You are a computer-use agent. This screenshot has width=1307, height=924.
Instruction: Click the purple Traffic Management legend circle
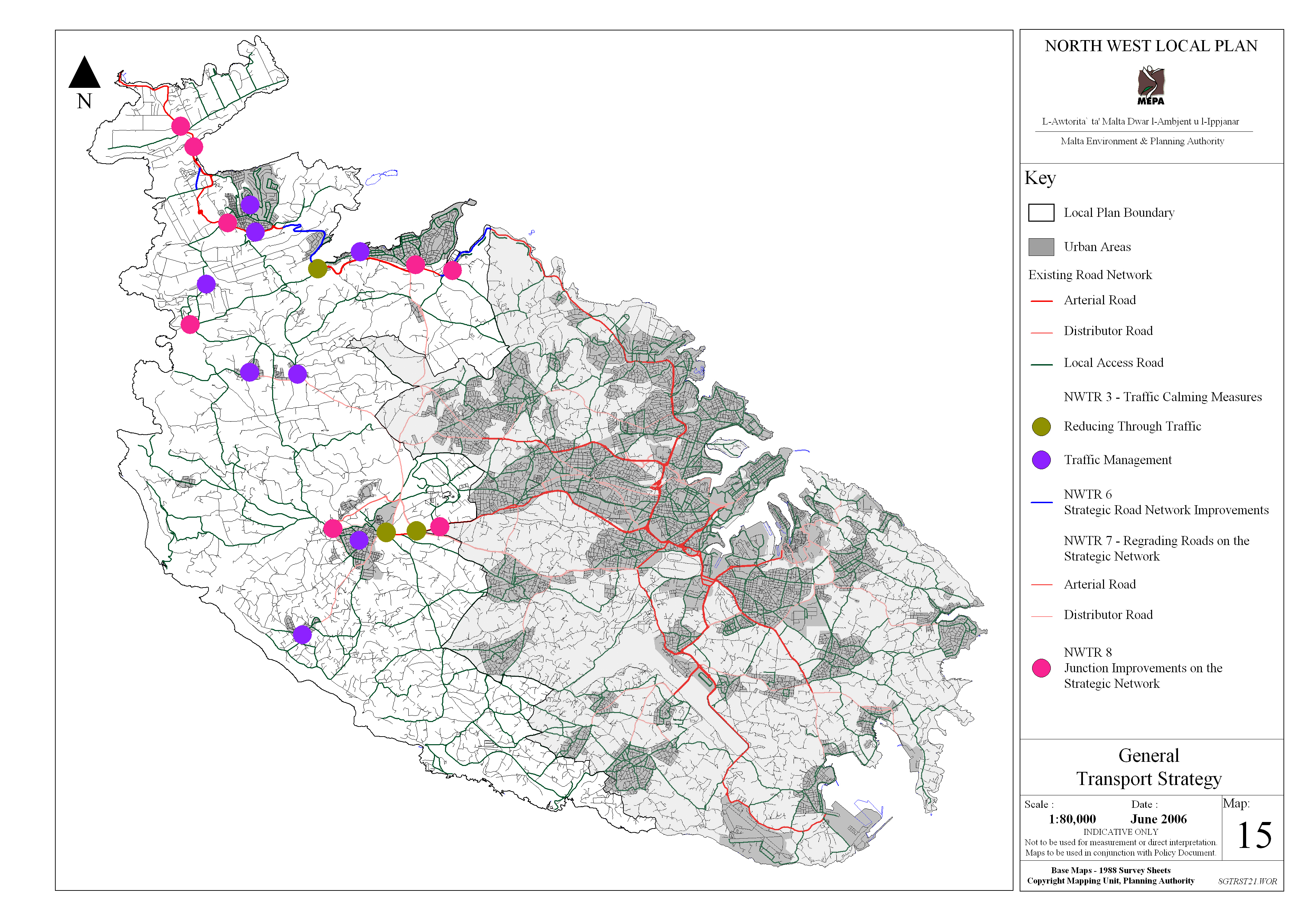tap(1041, 460)
